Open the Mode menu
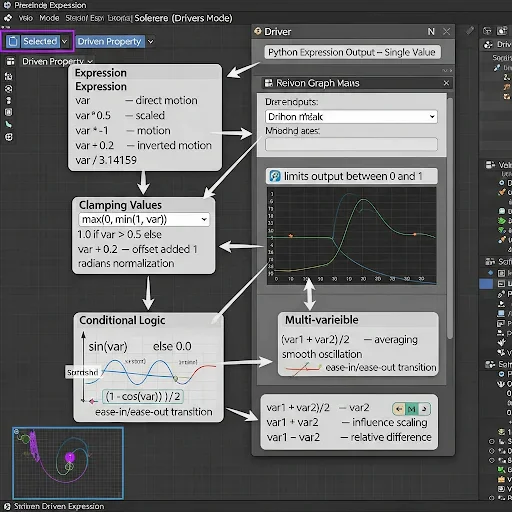Screen dimensions: 512x512 click(49, 18)
